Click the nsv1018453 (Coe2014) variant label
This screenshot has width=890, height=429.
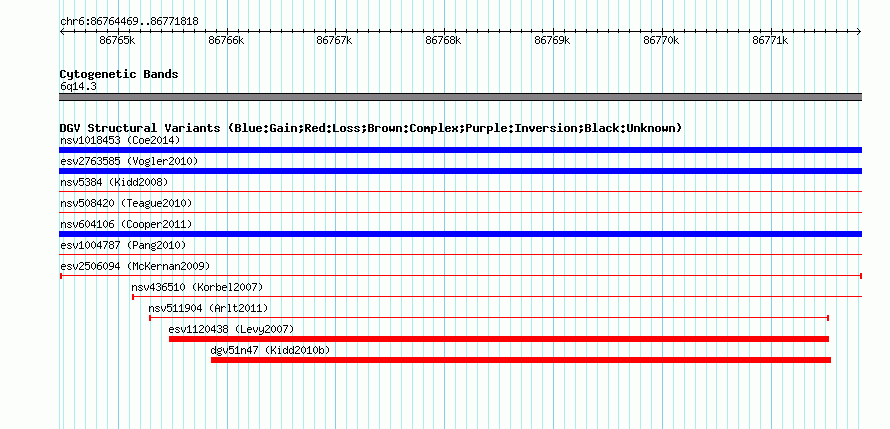point(120,140)
